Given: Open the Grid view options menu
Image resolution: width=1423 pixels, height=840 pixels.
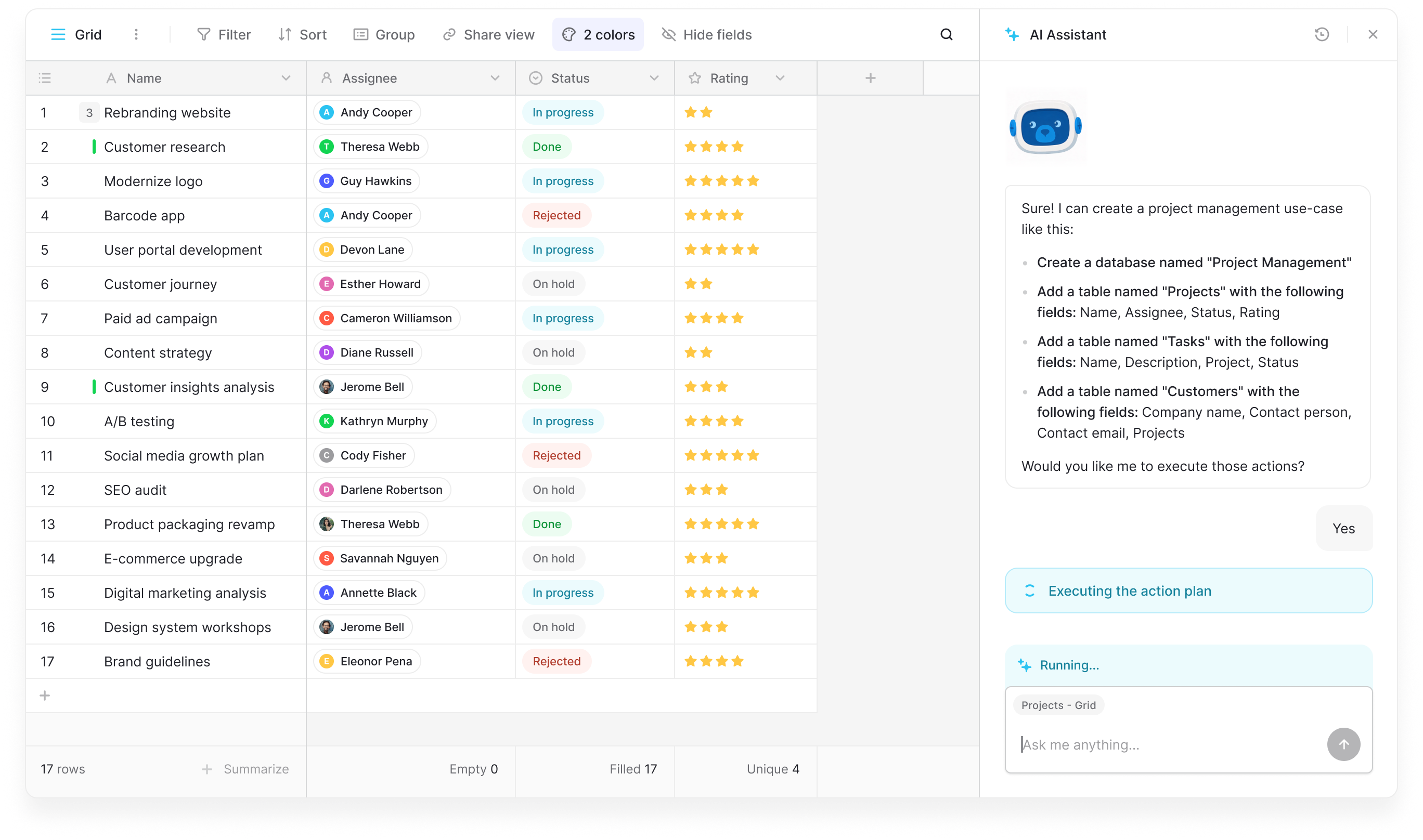Looking at the screenshot, I should click(x=136, y=34).
